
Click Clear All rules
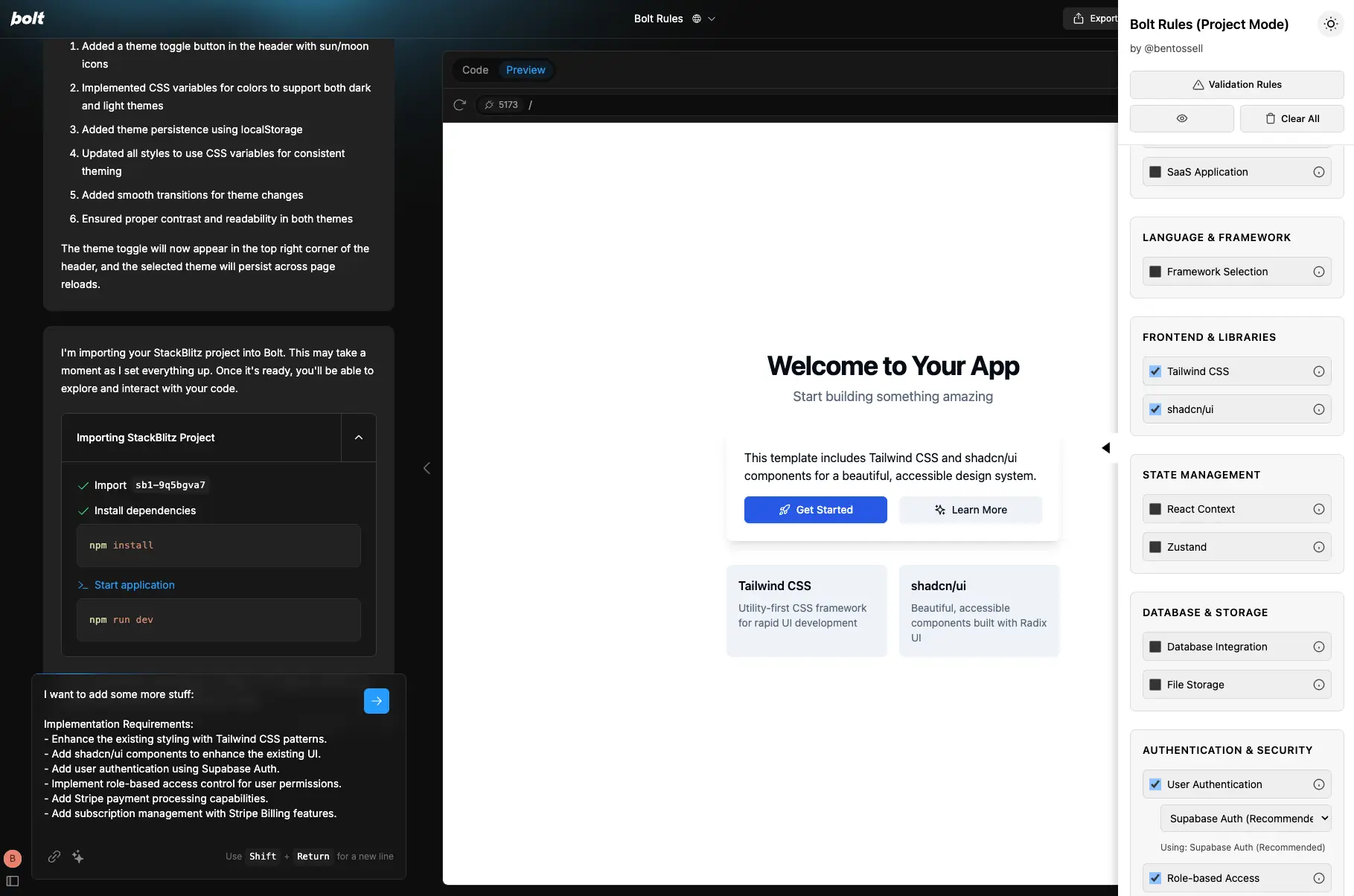point(1292,118)
